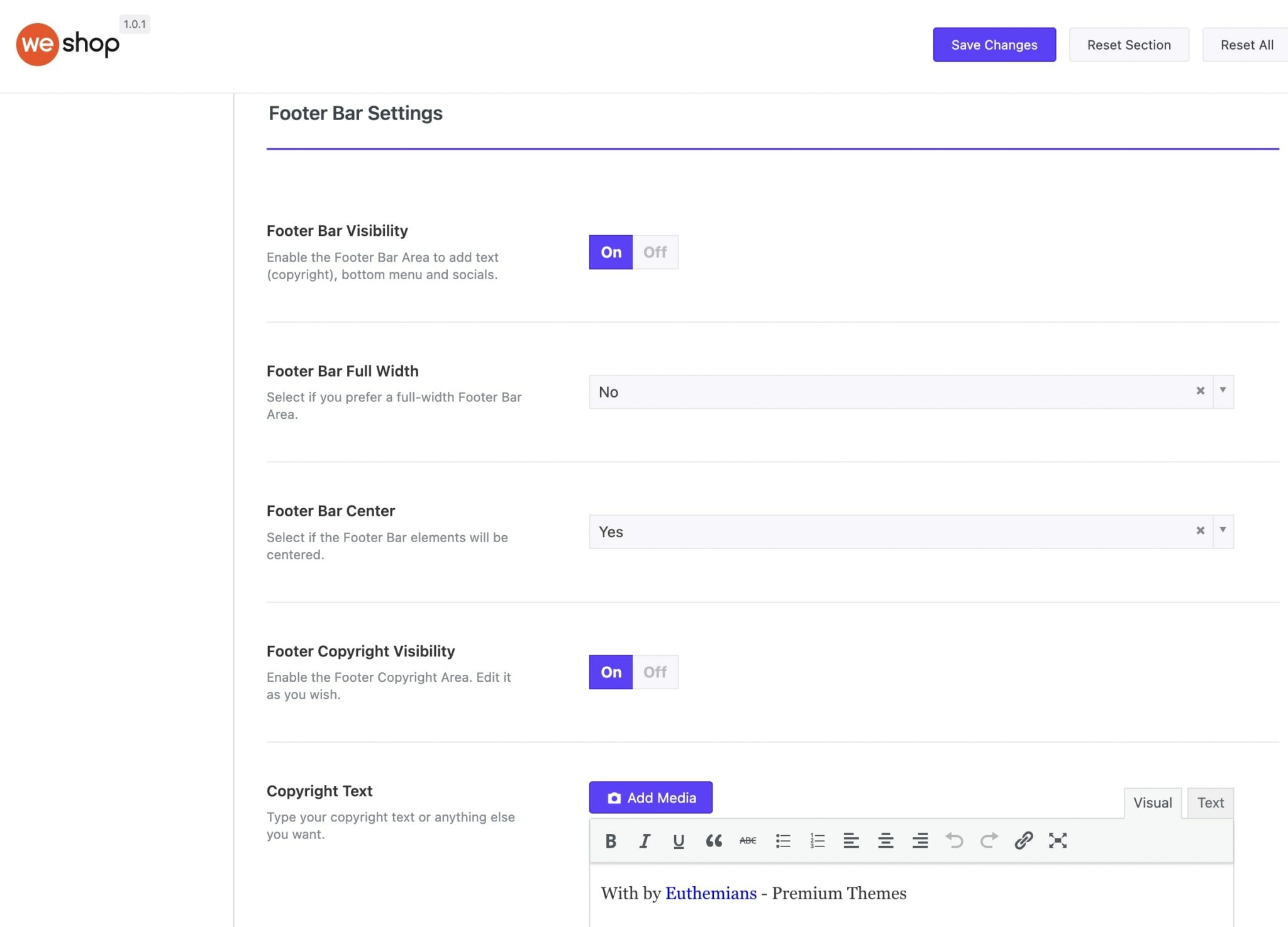1288x927 pixels.
Task: Turn off Footer Bar Visibility
Action: click(x=655, y=252)
